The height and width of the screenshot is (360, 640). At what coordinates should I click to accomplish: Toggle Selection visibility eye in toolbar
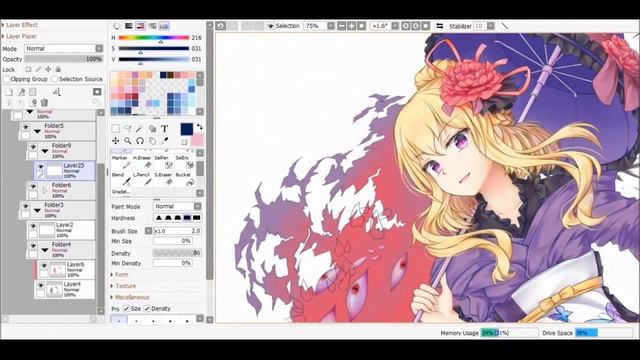[x=271, y=26]
